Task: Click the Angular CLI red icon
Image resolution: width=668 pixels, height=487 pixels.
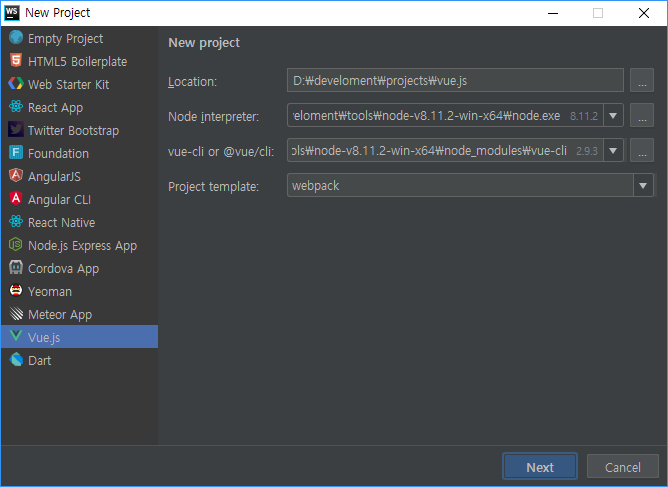Action: 16,199
